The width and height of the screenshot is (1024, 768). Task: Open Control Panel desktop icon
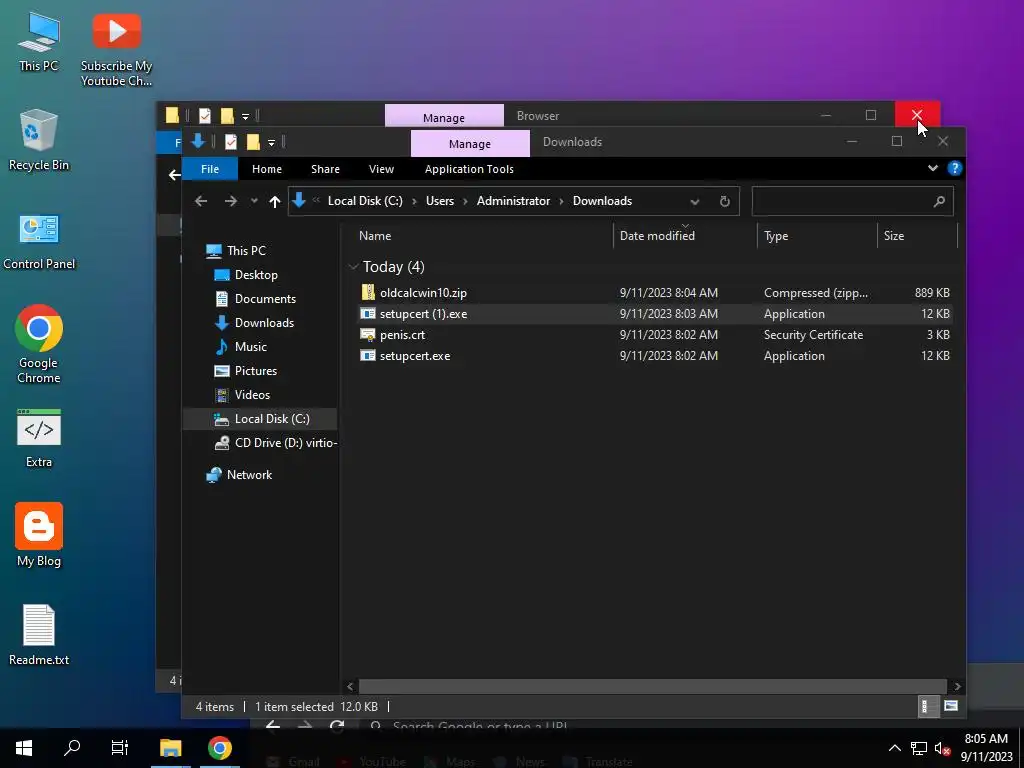39,241
